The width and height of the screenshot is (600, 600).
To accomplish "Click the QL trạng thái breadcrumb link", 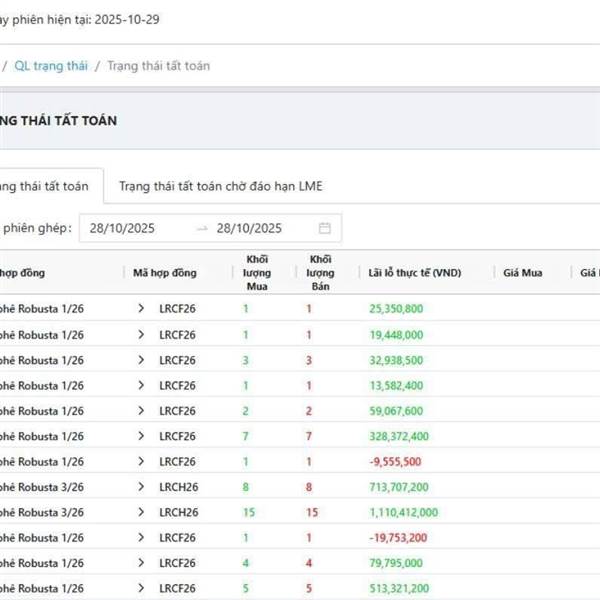I will [x=51, y=66].
